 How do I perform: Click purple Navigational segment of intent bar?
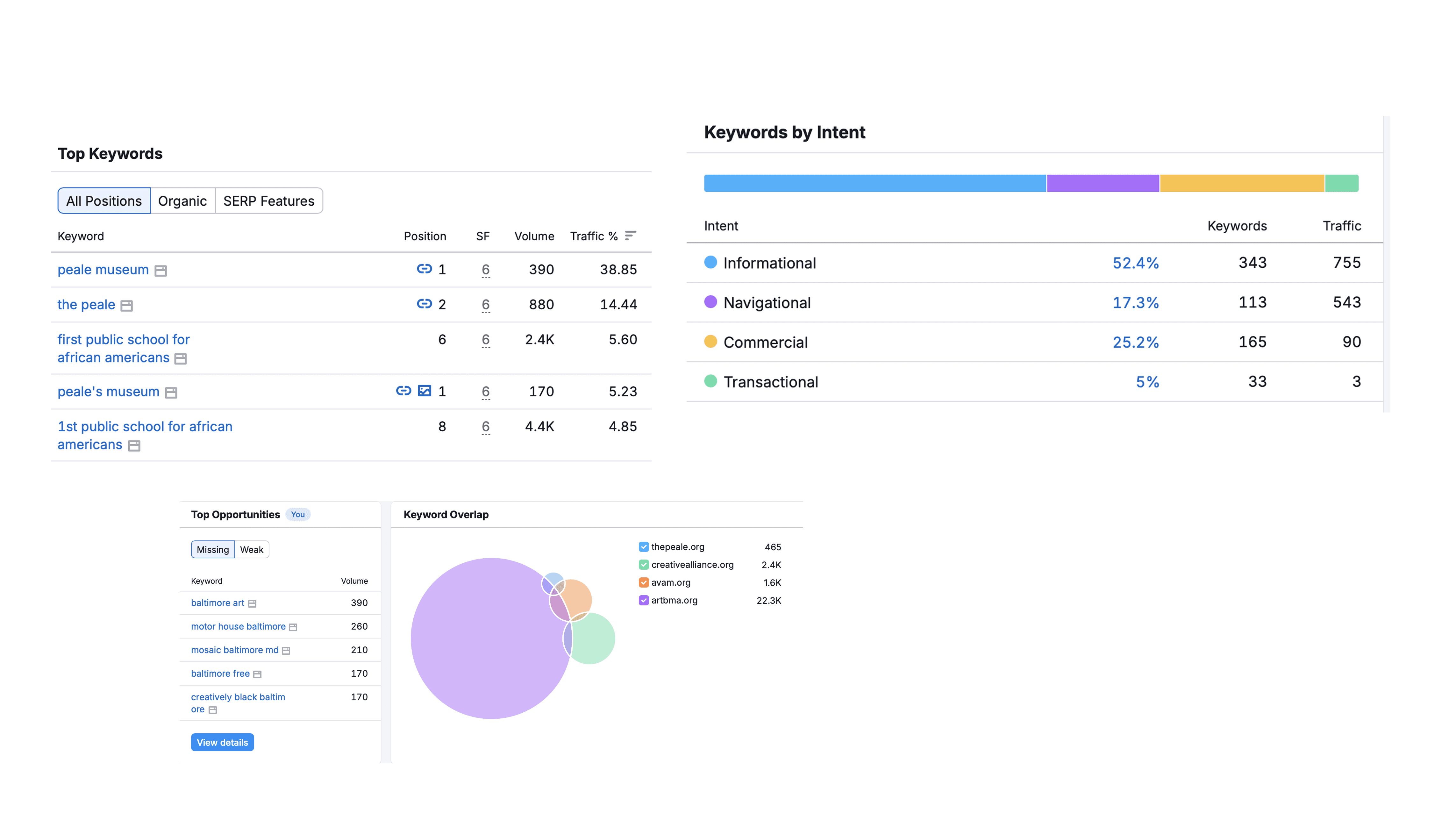1102,184
